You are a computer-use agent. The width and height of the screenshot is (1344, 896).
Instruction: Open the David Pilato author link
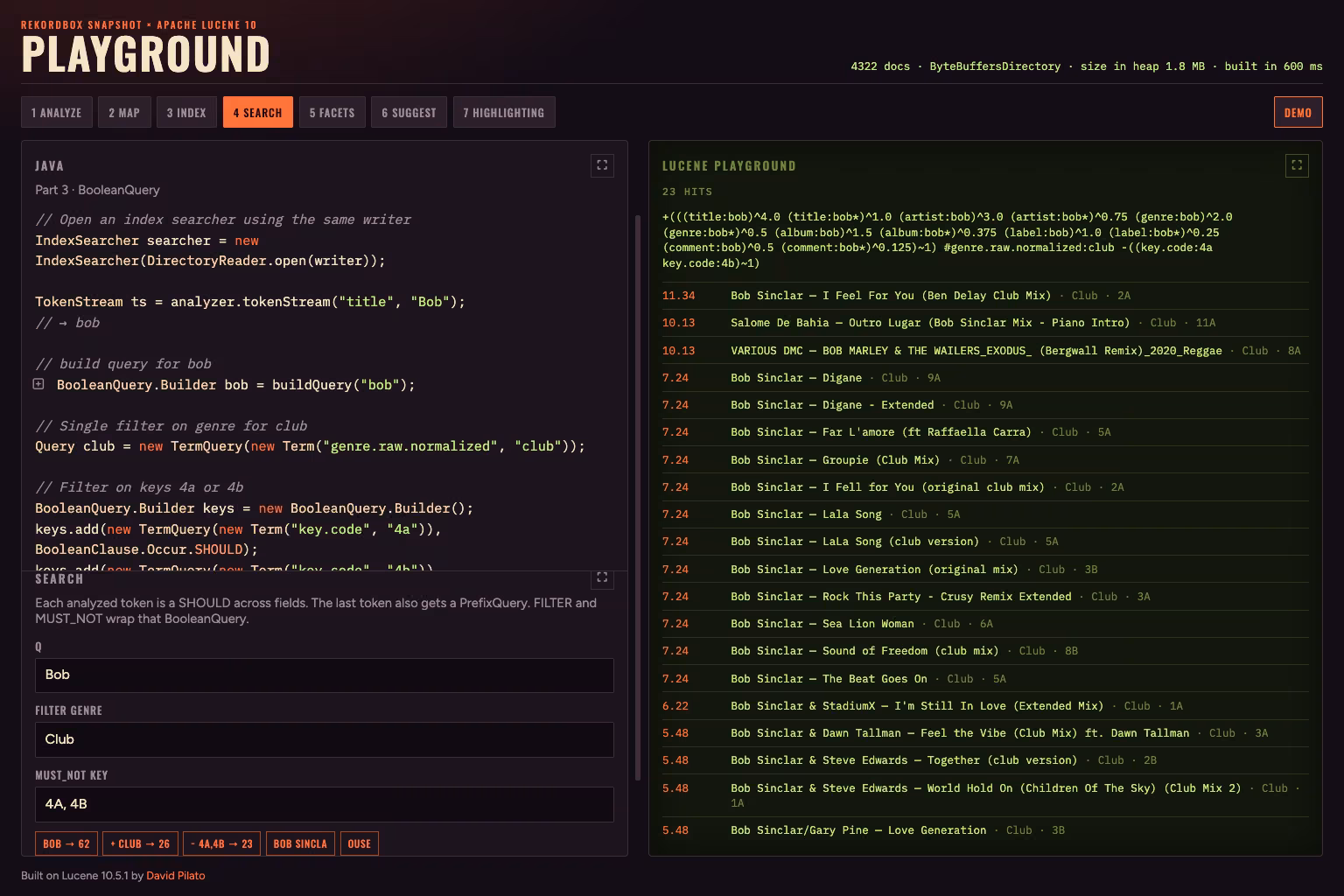[176, 876]
